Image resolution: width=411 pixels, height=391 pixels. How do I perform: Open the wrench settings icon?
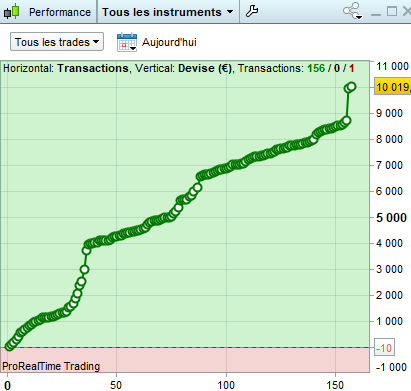252,11
